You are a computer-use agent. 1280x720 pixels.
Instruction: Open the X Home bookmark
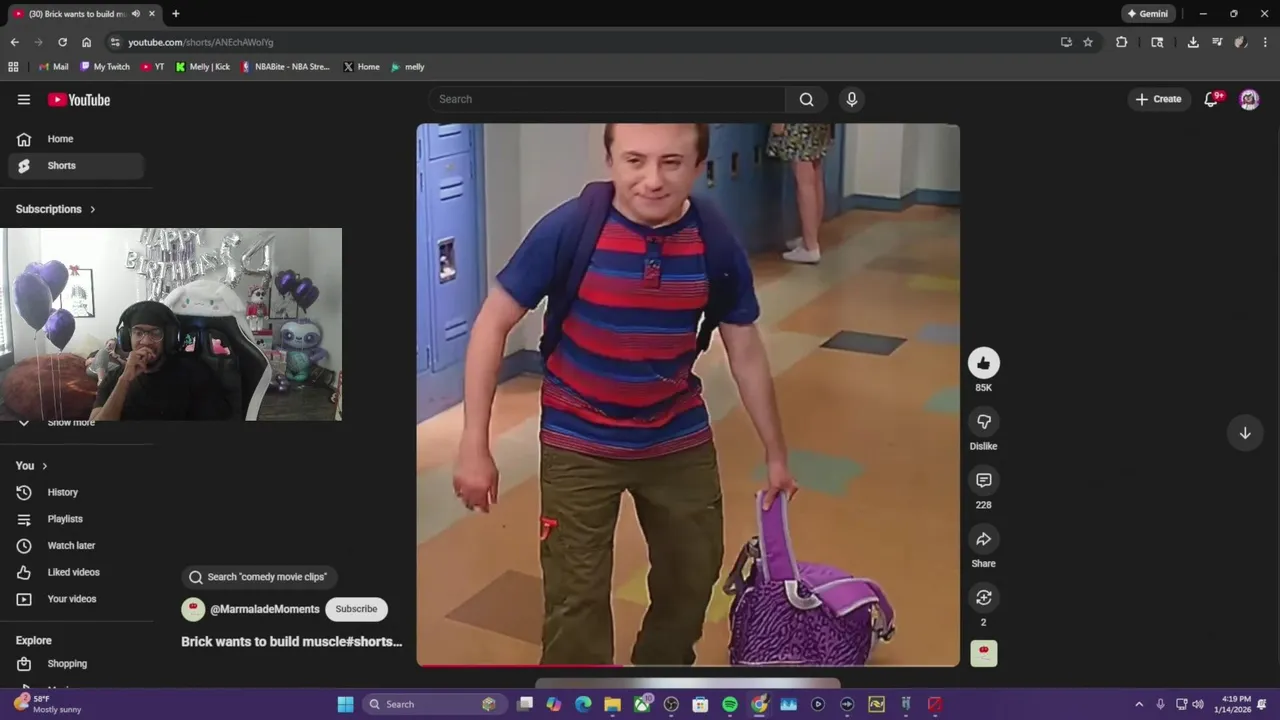361,67
